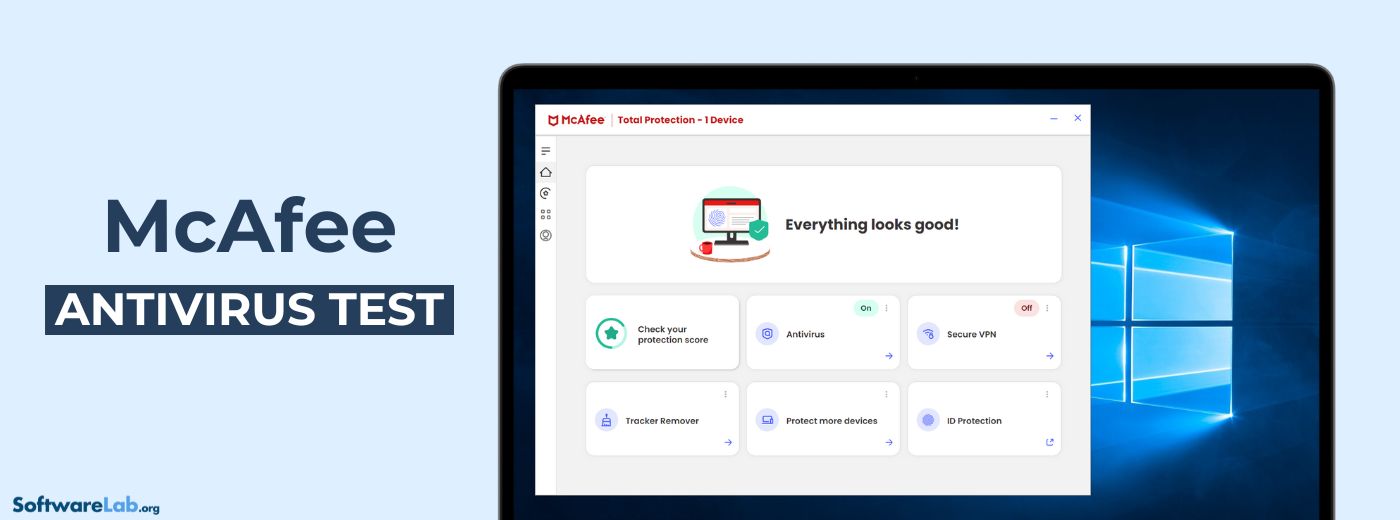Go to the Home icon in sidebar
Viewport: 1400px width, 520px height.
coord(545,172)
